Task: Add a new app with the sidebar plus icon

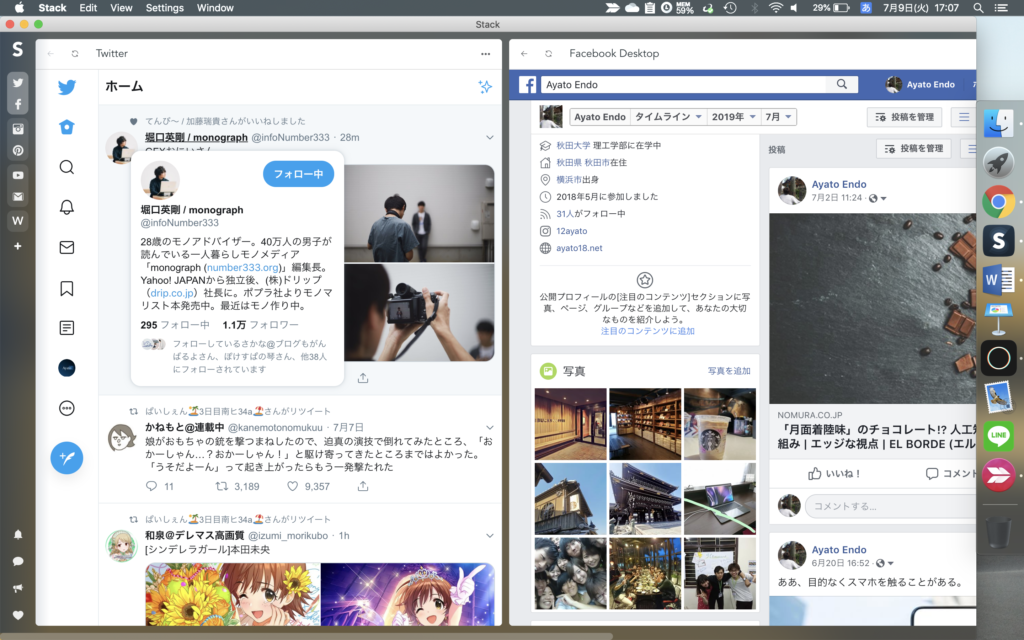Action: point(18,246)
